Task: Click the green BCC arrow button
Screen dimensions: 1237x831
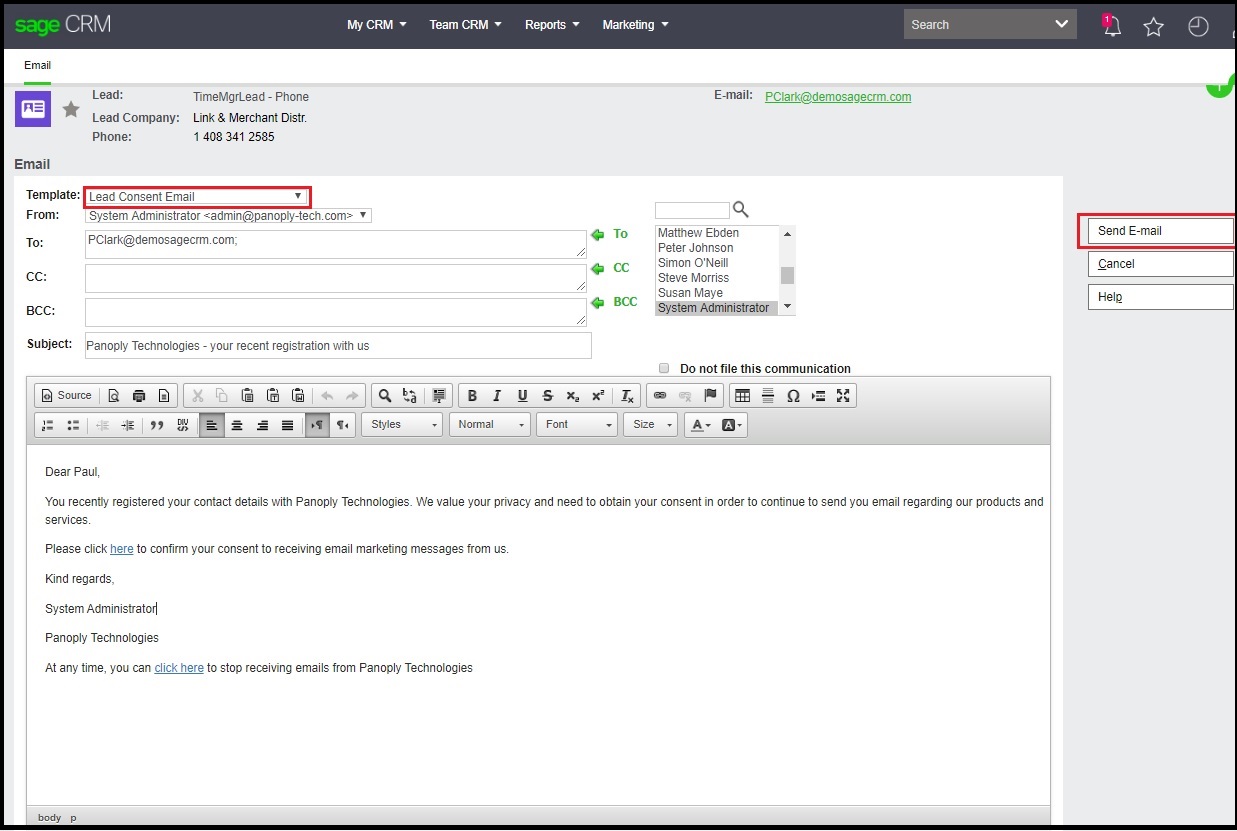Action: [598, 302]
